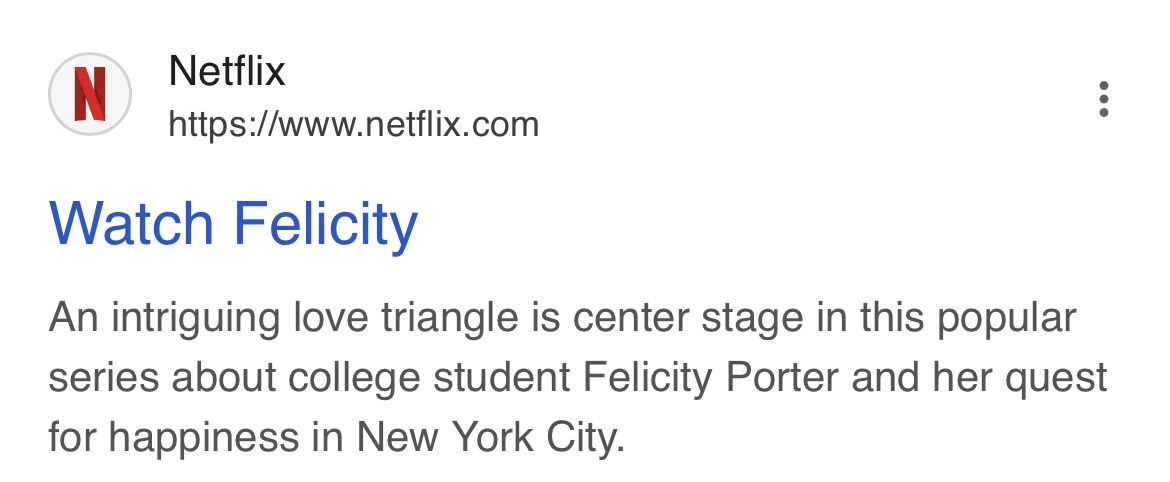Click the word Watch in result title
The width and height of the screenshot is (1170, 482).
(x=131, y=223)
